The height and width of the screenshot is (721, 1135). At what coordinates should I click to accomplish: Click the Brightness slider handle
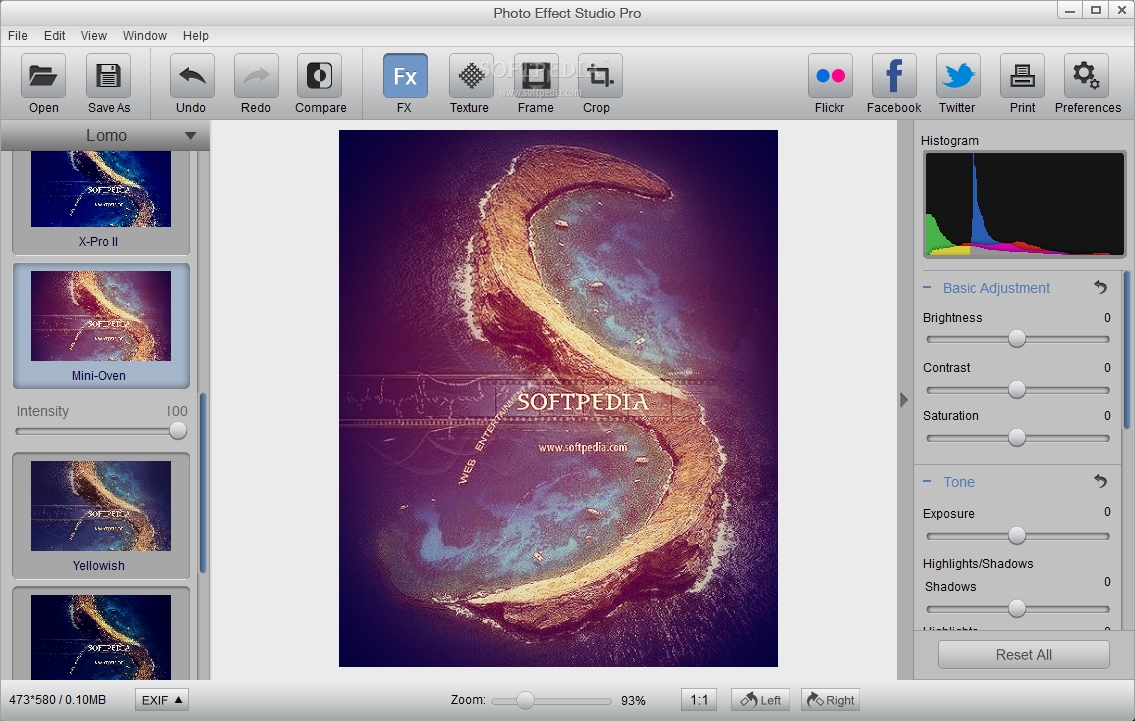click(x=1017, y=339)
